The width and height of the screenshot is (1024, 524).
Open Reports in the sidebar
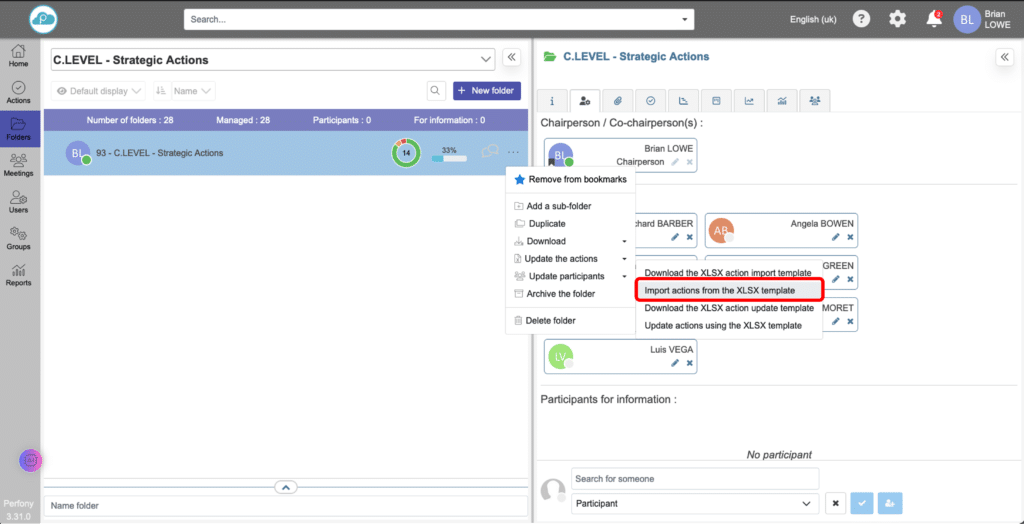[18, 274]
